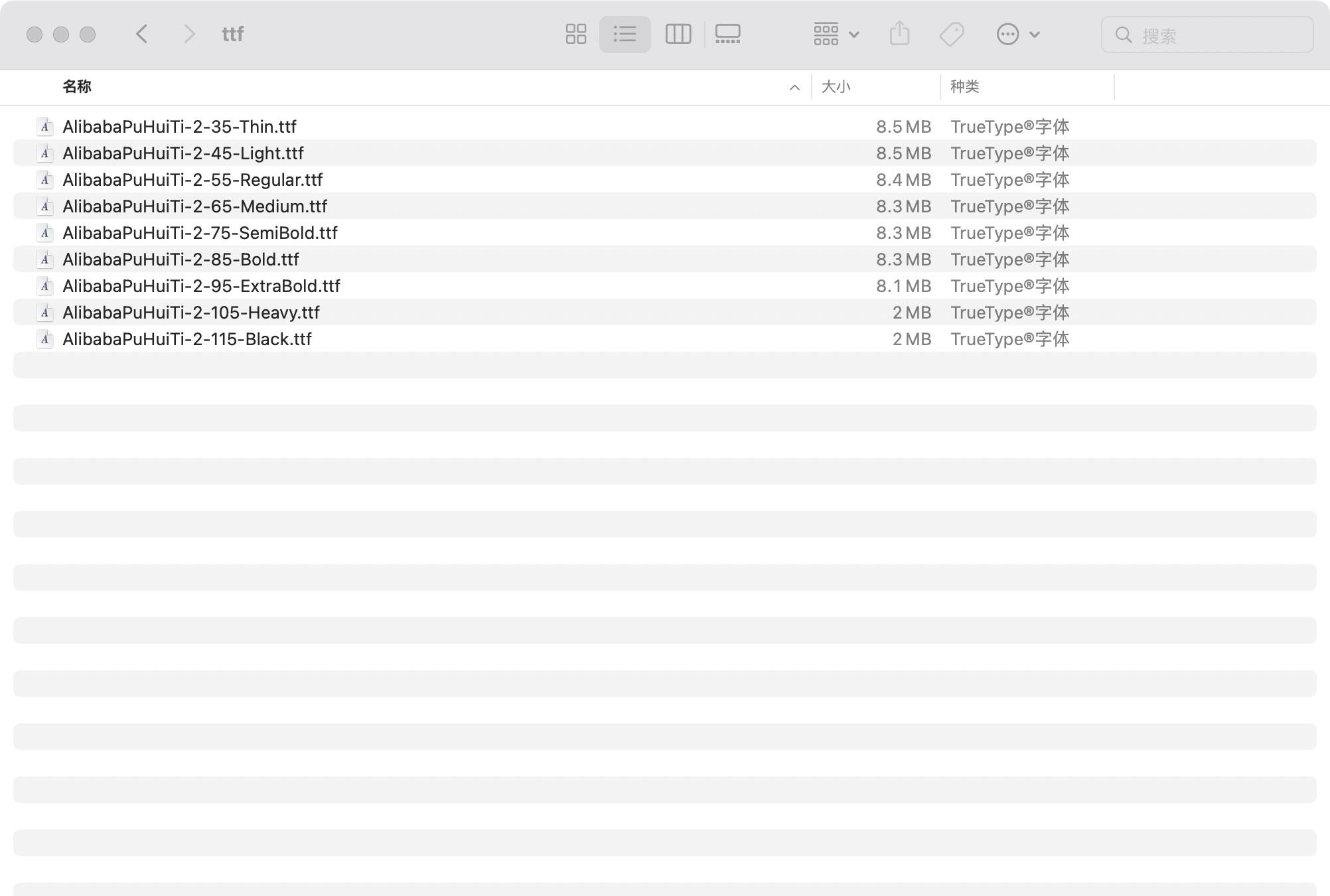Click font file icon of 45-Light.ttf
This screenshot has height=896, width=1330.
click(x=44, y=153)
